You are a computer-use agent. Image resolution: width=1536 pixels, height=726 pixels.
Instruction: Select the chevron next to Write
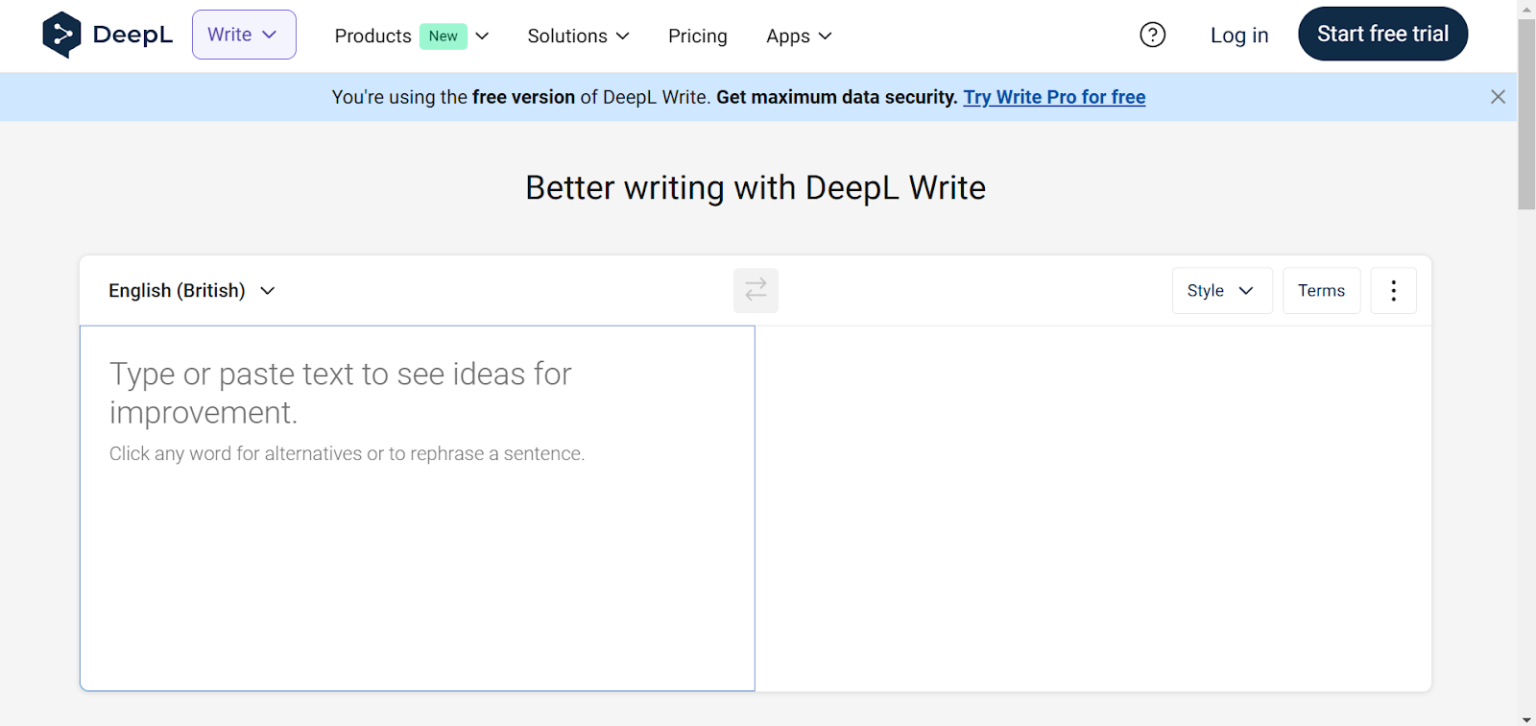(x=268, y=34)
